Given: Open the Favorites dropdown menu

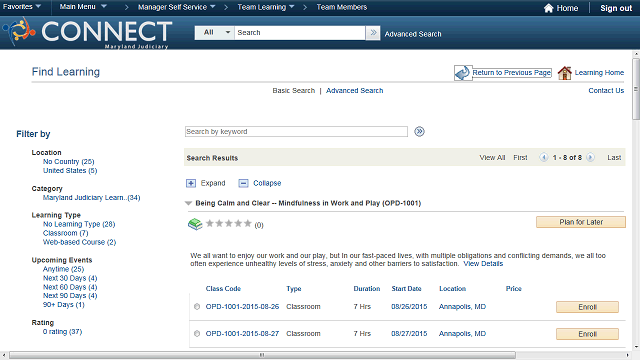Looking at the screenshot, I should coord(22,7).
